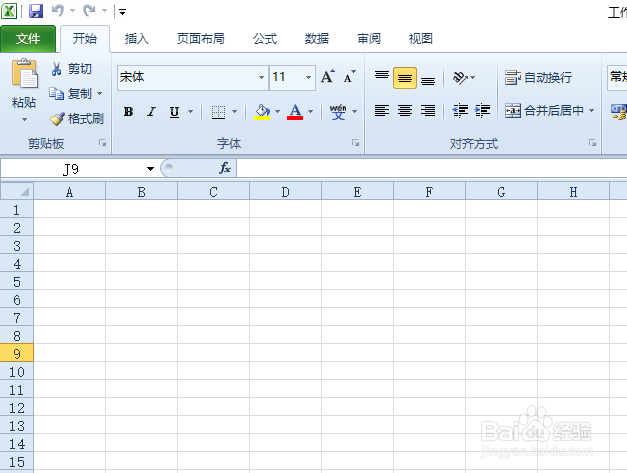Select column D header

[x=285, y=192]
